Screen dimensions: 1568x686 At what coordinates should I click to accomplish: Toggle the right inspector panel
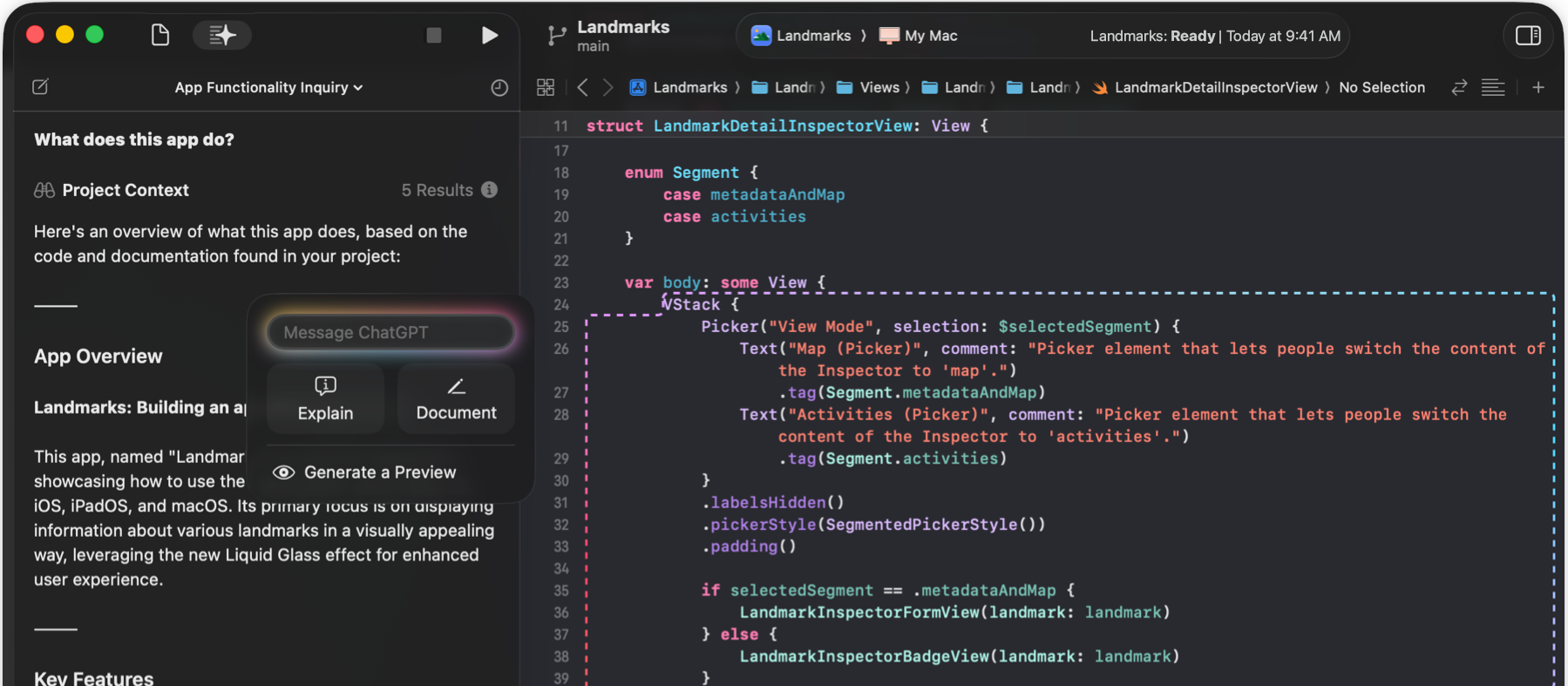click(1528, 36)
